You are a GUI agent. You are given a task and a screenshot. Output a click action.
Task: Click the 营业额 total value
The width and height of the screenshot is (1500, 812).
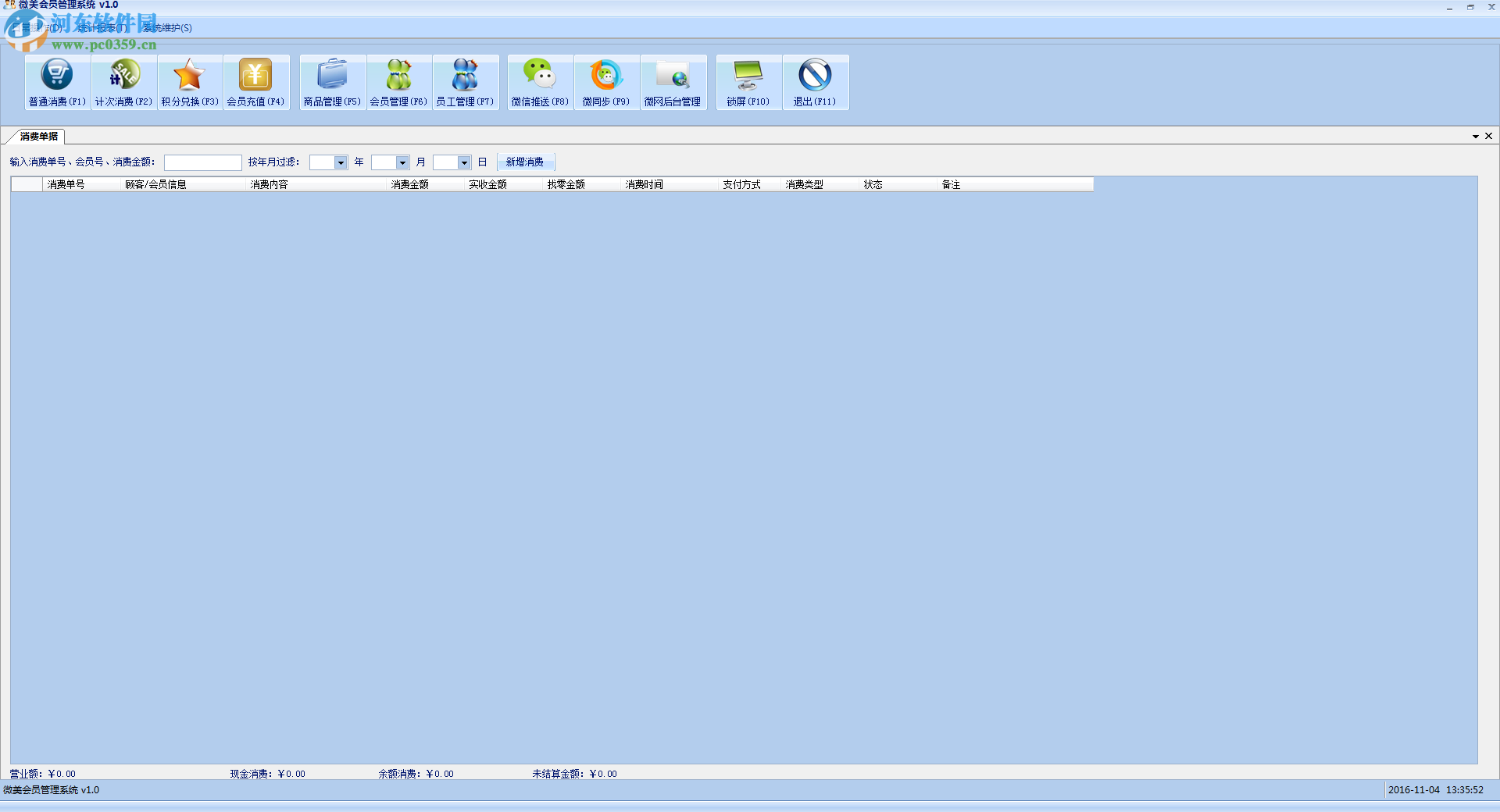tap(62, 774)
